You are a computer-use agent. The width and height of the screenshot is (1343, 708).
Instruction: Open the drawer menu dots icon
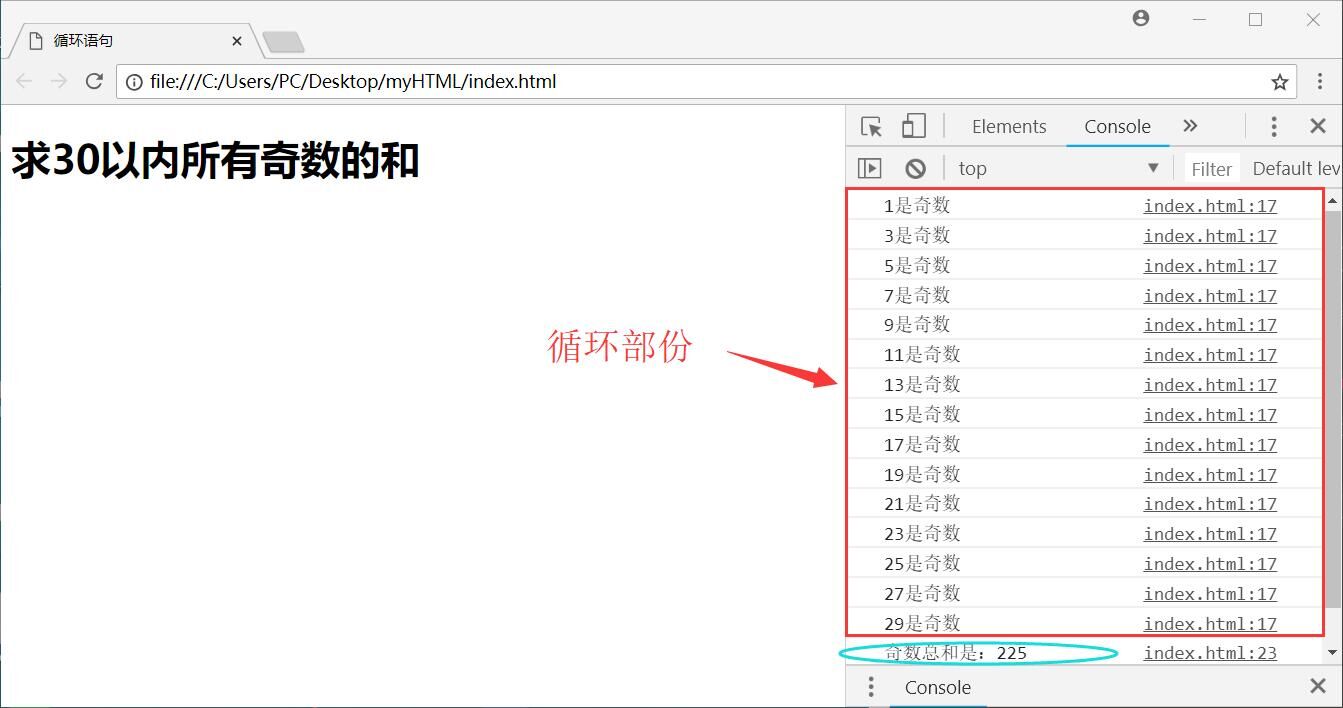[871, 687]
